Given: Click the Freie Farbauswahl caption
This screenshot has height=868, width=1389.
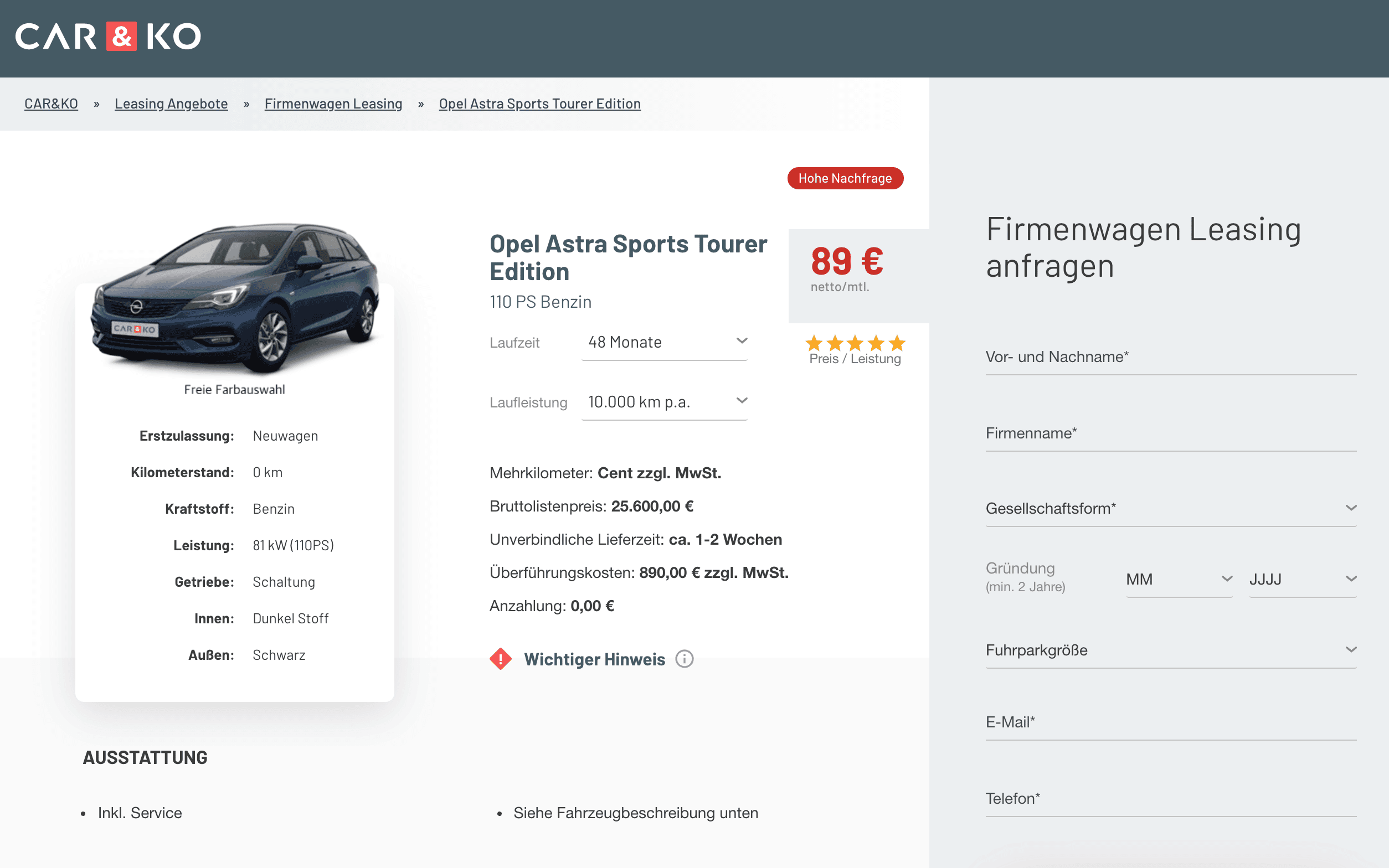Looking at the screenshot, I should pos(234,390).
